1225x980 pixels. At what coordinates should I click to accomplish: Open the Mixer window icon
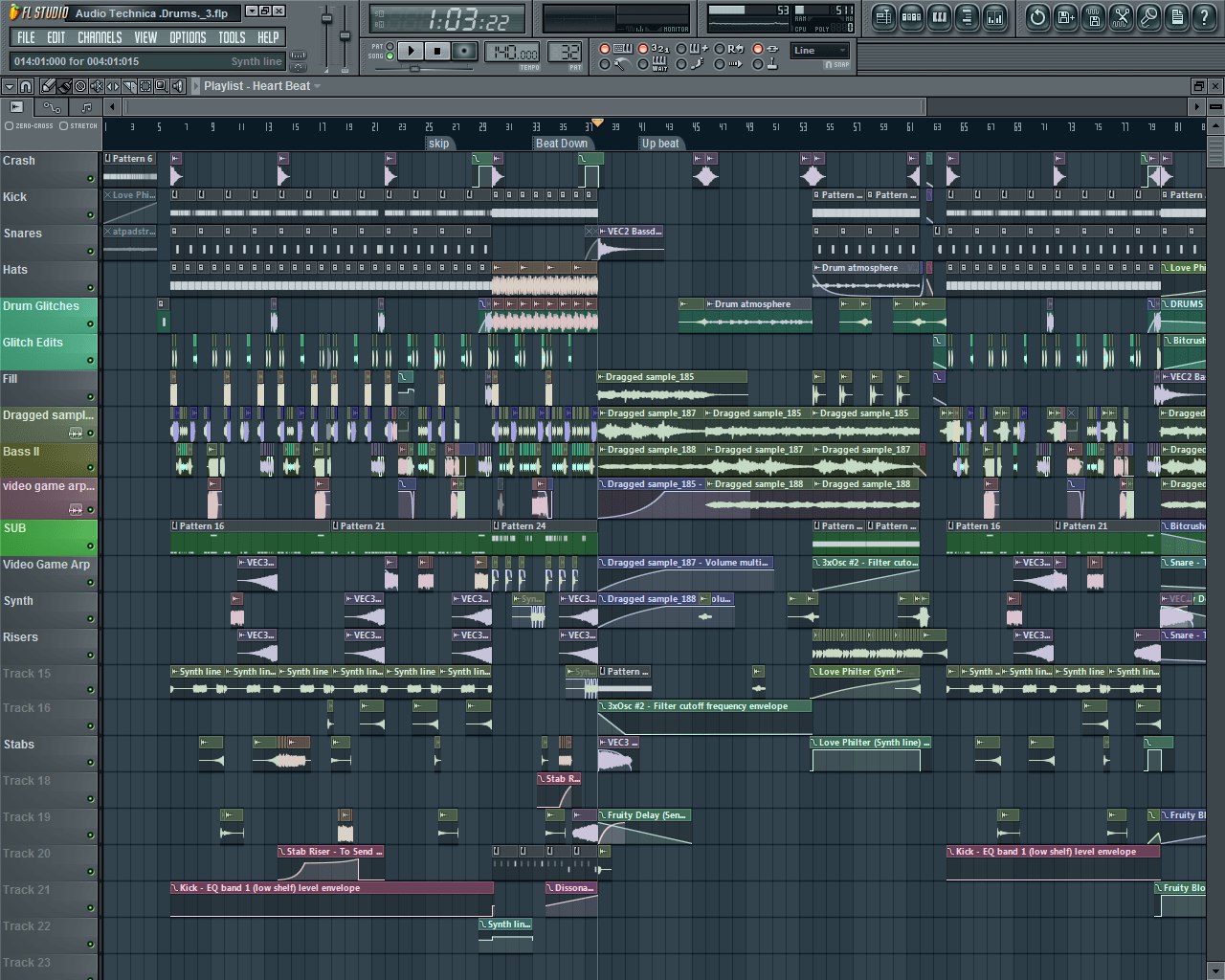pyautogui.click(x=995, y=16)
